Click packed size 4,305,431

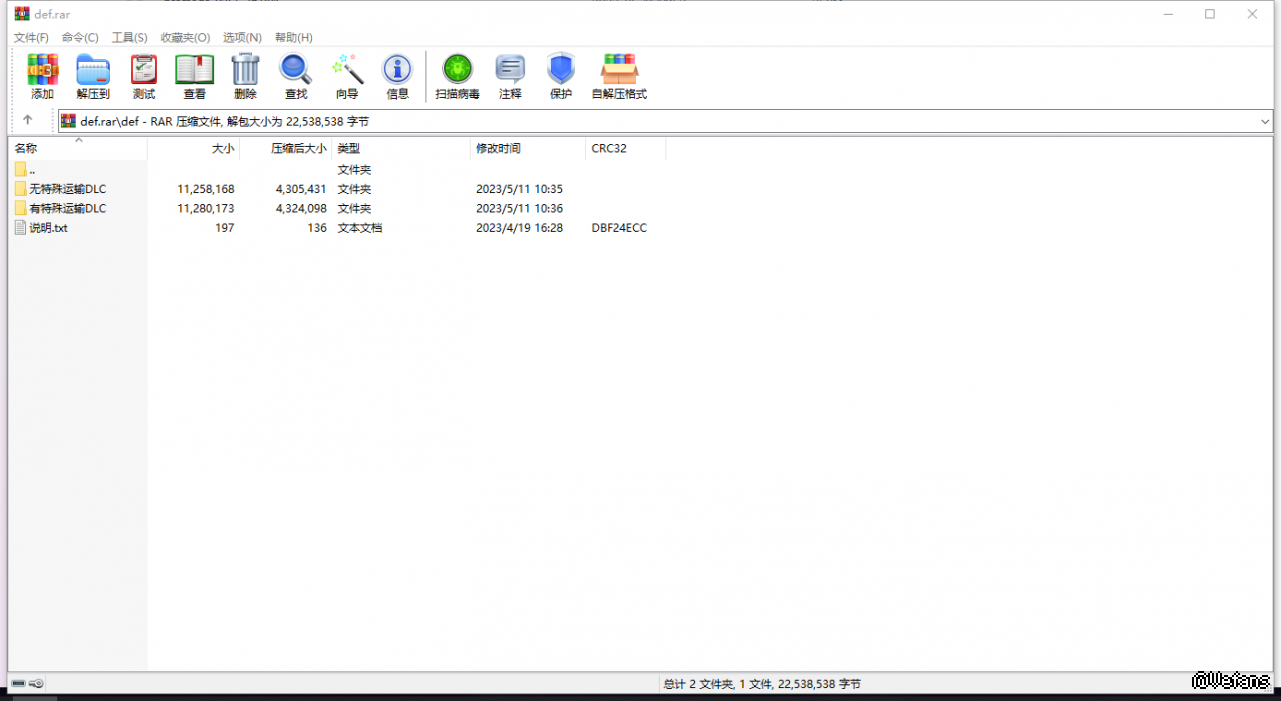(x=301, y=189)
